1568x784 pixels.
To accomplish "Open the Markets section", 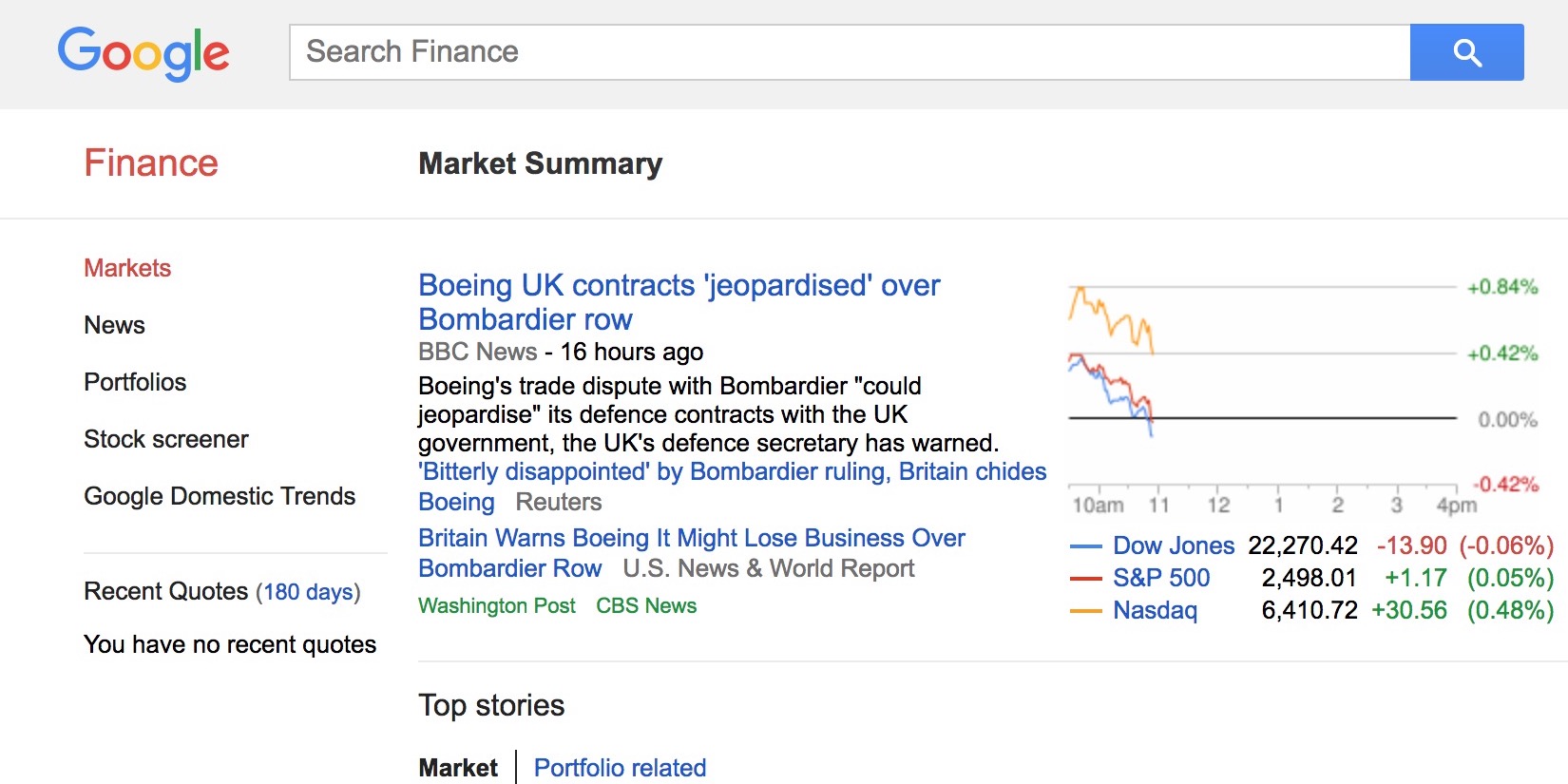I will [126, 268].
